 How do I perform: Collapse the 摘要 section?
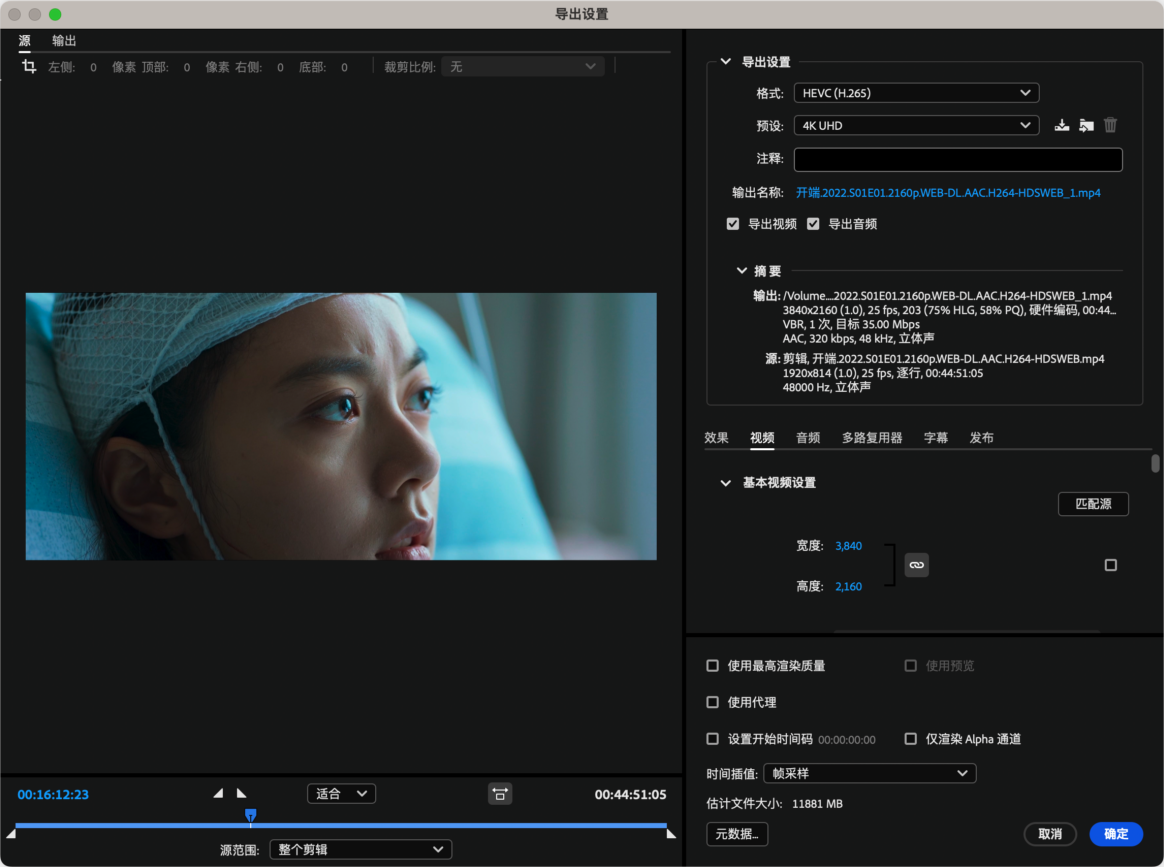point(741,271)
